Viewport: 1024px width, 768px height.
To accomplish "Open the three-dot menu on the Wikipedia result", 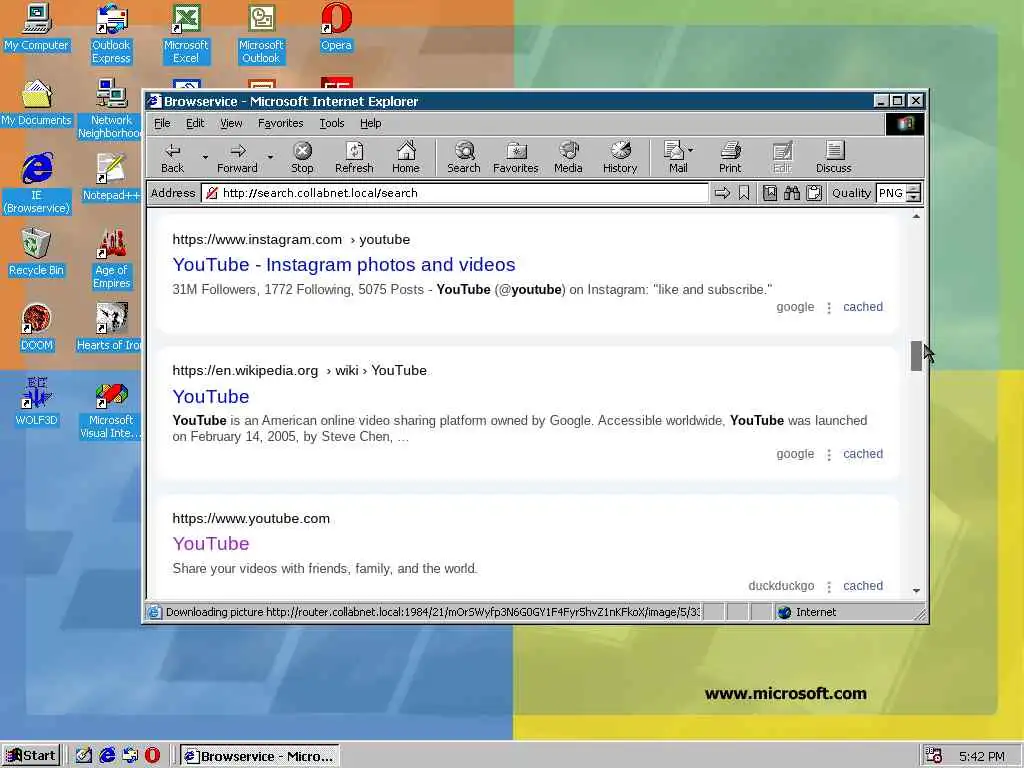I will coord(829,455).
